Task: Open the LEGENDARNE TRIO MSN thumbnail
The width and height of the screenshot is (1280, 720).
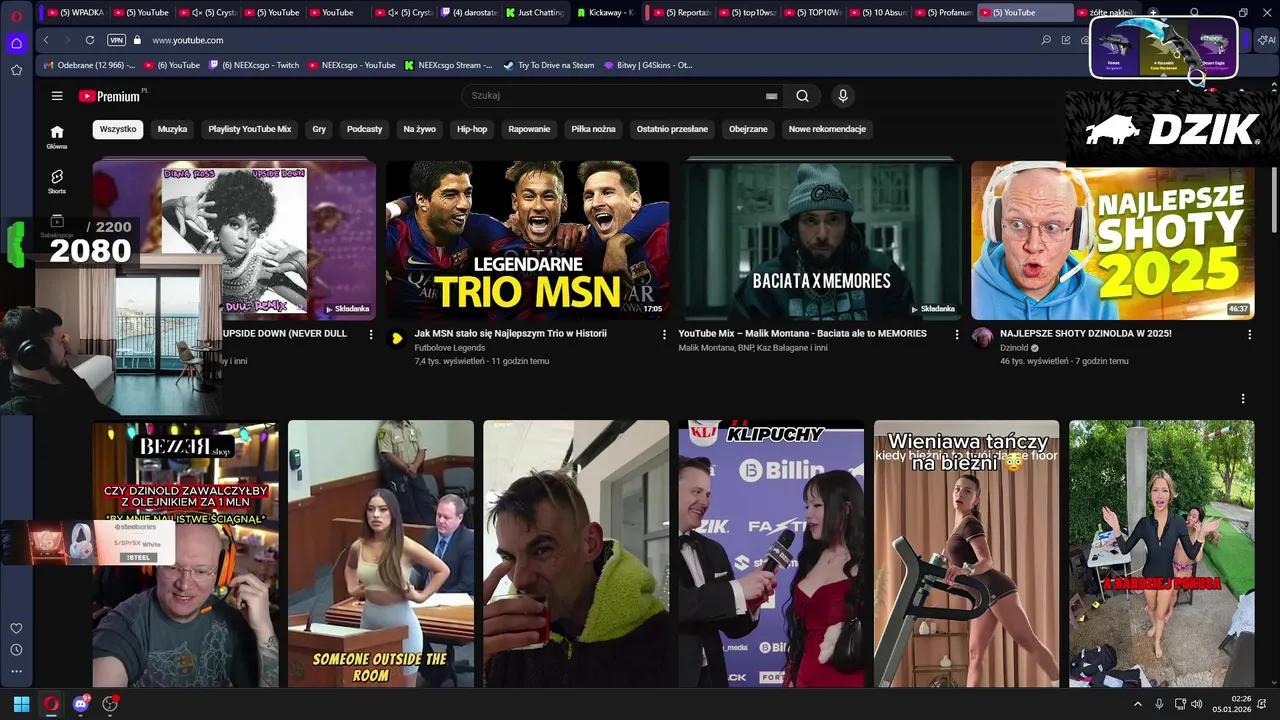Action: [528, 240]
